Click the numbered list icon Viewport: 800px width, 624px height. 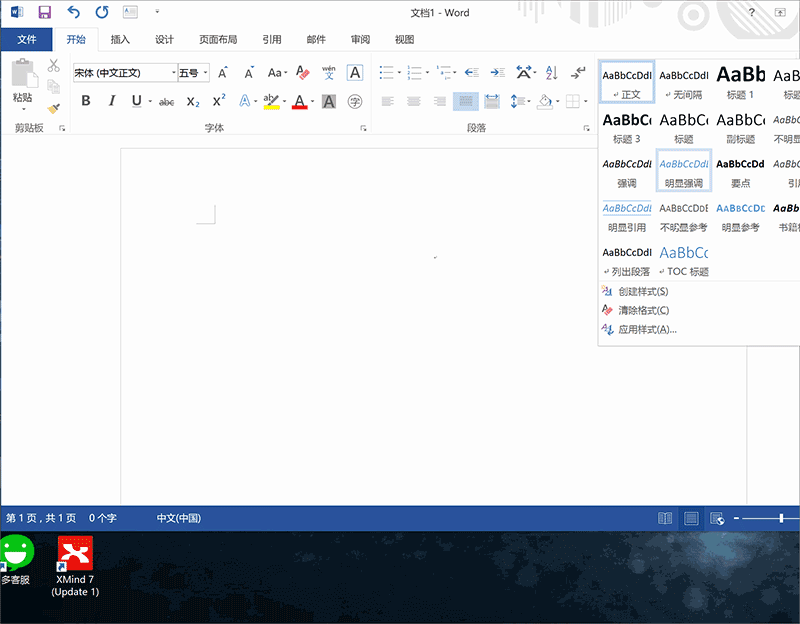tap(415, 72)
